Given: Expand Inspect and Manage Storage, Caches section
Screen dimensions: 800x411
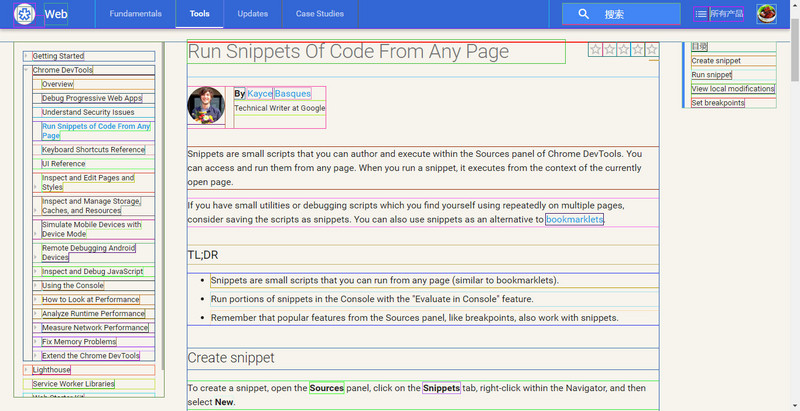Looking at the screenshot, I should click(x=36, y=211).
